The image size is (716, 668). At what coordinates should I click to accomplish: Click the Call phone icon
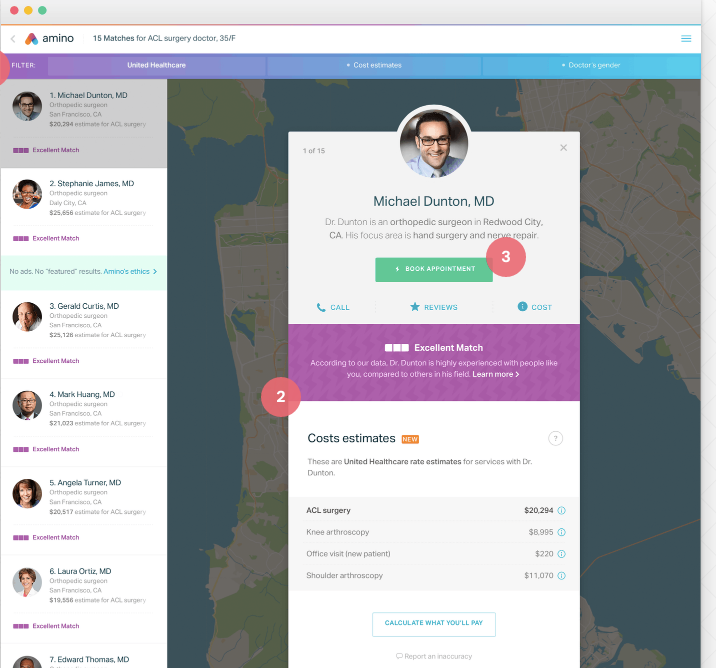point(321,307)
